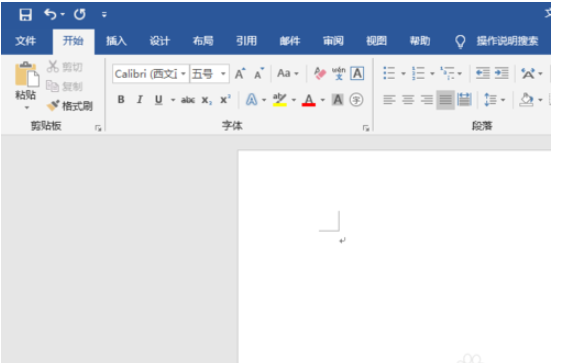Click the Asian Layout icon
This screenshot has width=575, height=363.
point(528,74)
